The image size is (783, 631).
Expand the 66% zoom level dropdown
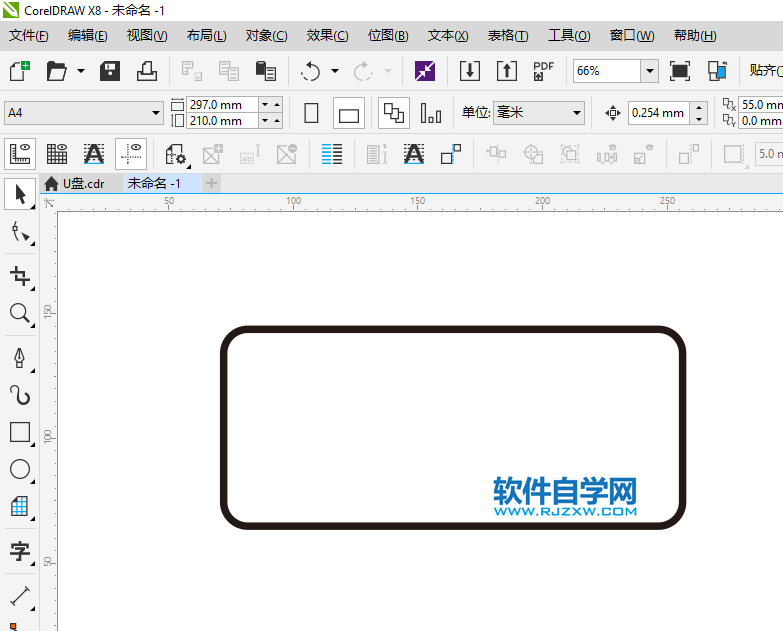coord(649,71)
